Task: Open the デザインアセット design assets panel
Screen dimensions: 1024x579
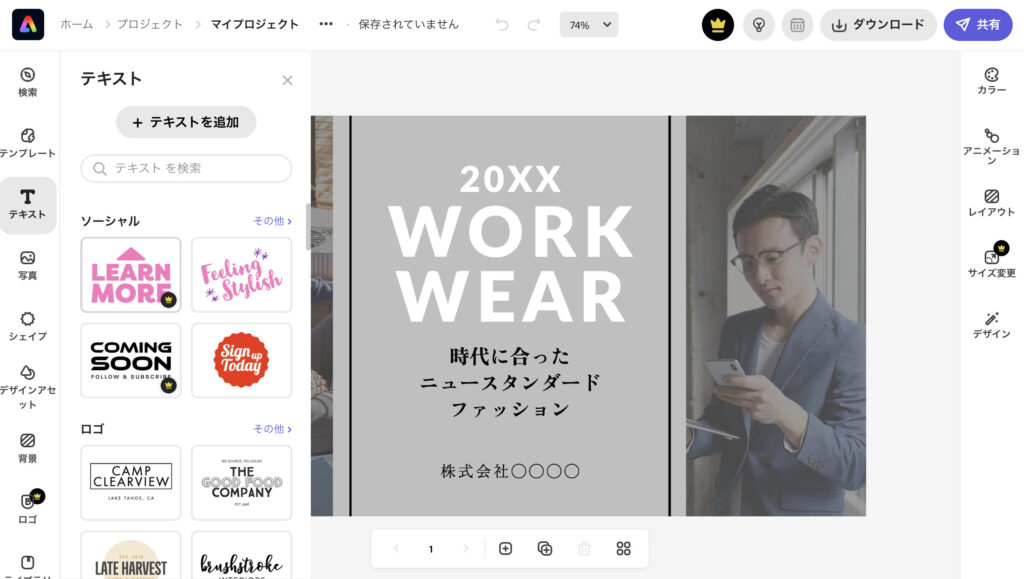Action: pos(27,387)
